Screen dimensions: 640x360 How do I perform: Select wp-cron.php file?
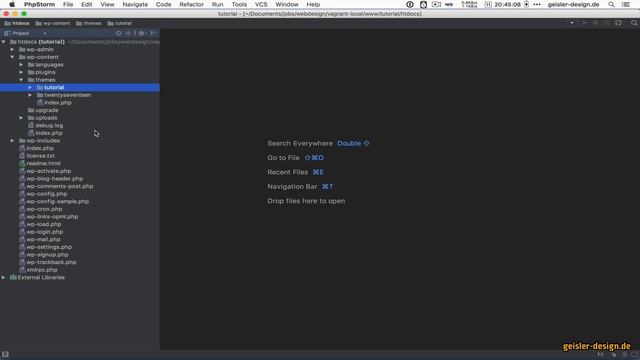(x=44, y=209)
